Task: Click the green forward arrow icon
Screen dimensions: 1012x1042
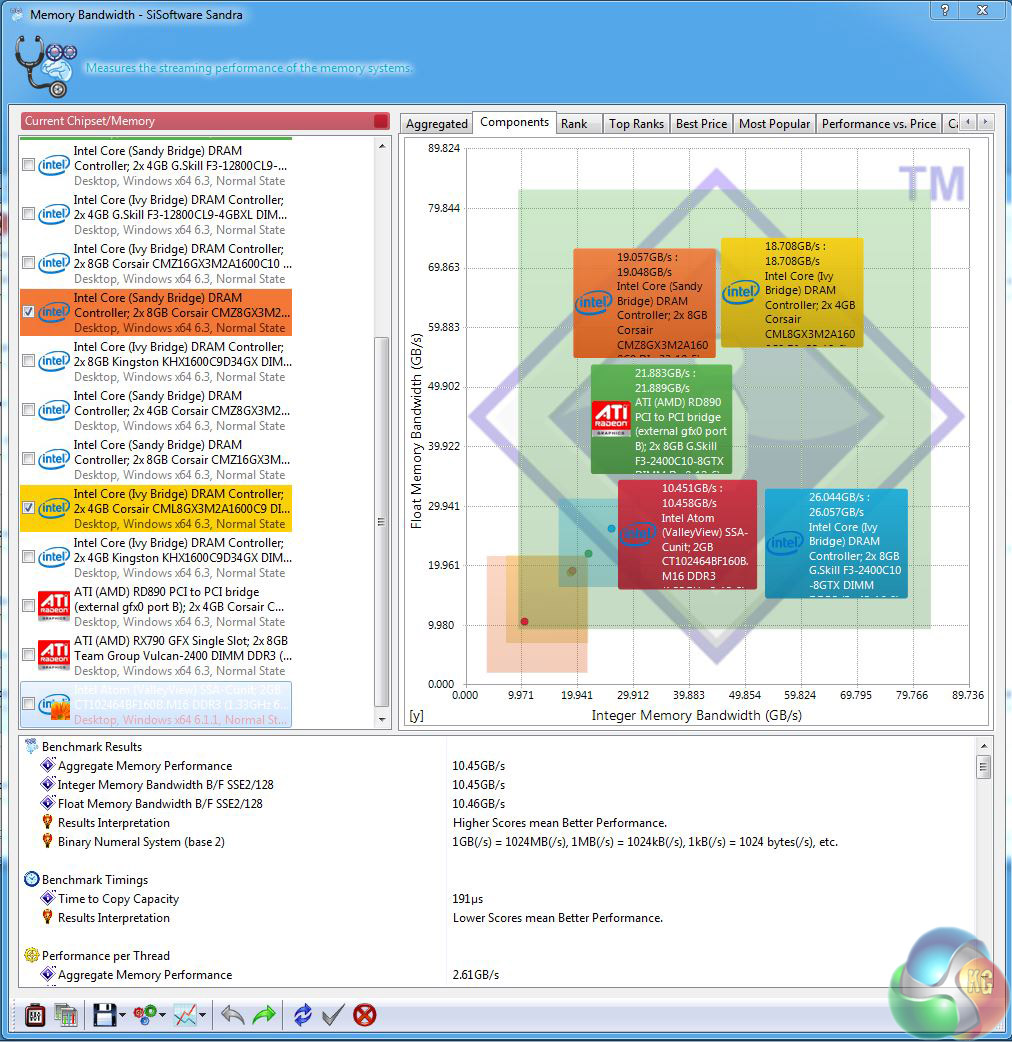Action: [x=264, y=1015]
